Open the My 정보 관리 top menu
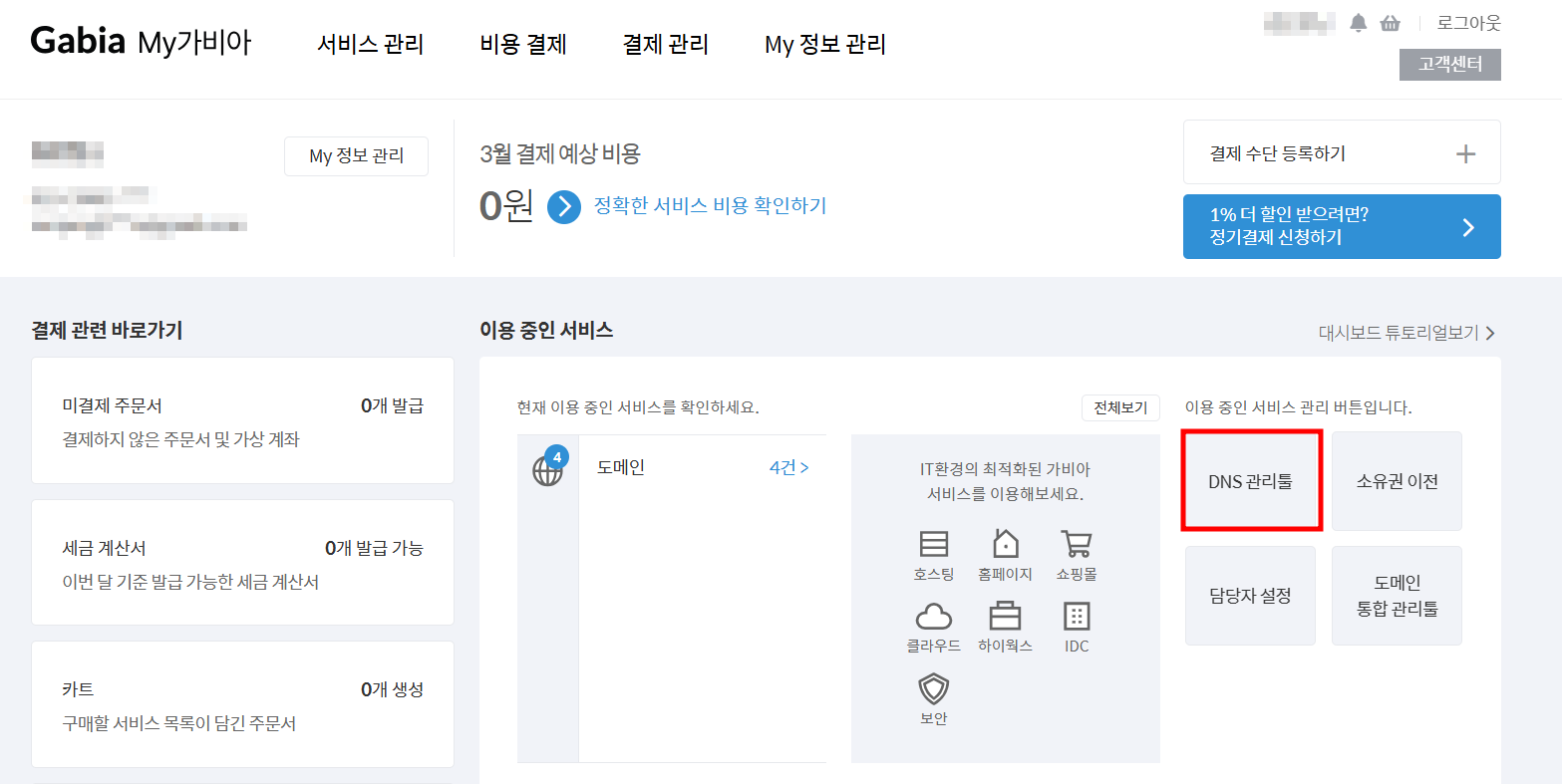1562x784 pixels. pos(825,44)
